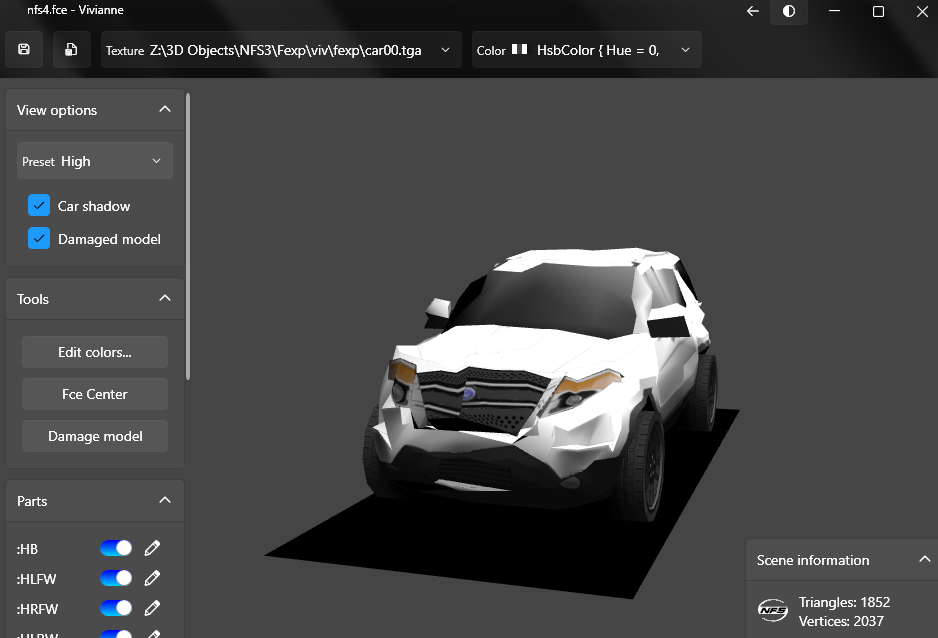Click the edit pencil for :HB part

152,548
